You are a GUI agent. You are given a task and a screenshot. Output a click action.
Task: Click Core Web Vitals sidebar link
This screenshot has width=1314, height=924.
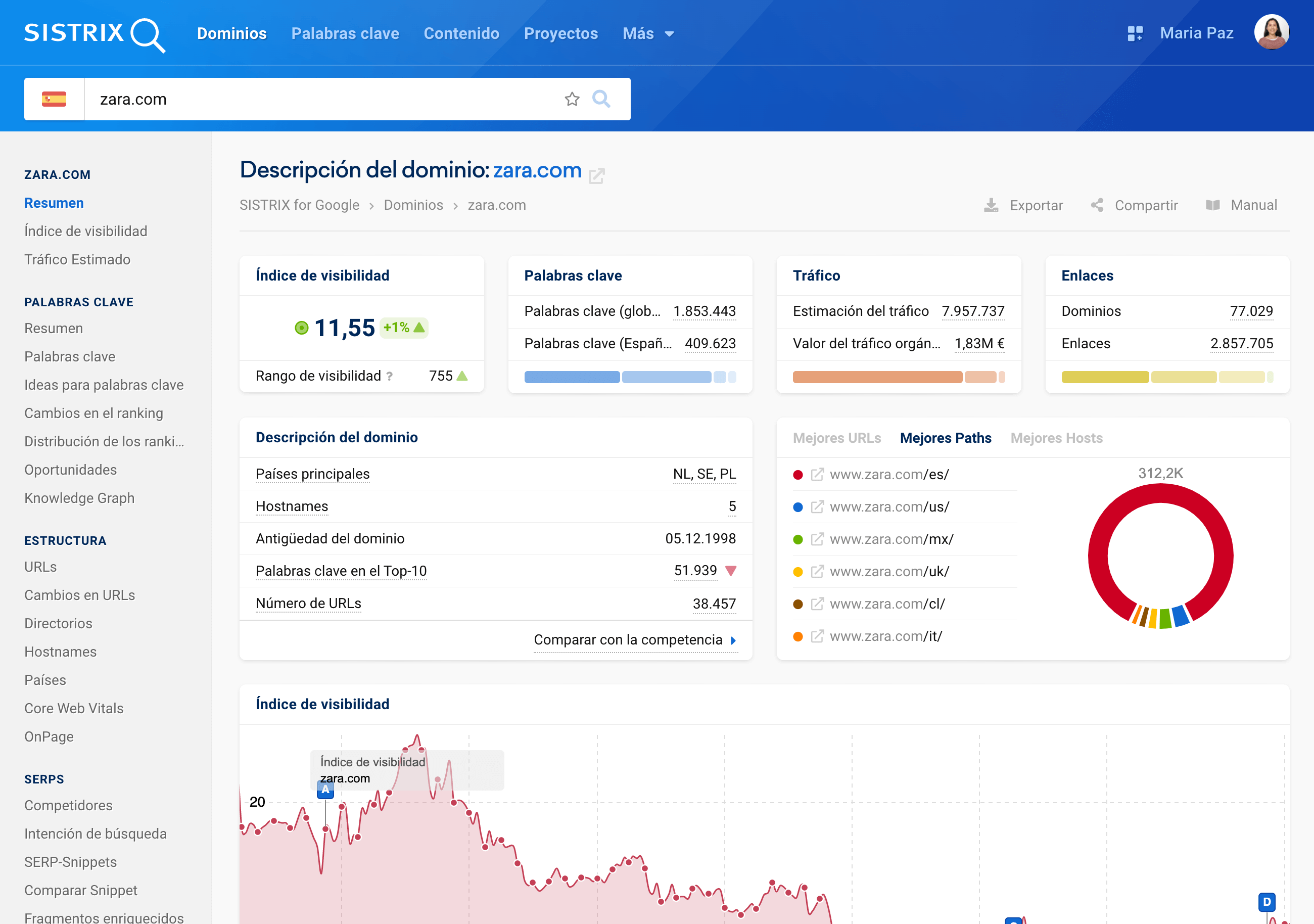tap(74, 708)
